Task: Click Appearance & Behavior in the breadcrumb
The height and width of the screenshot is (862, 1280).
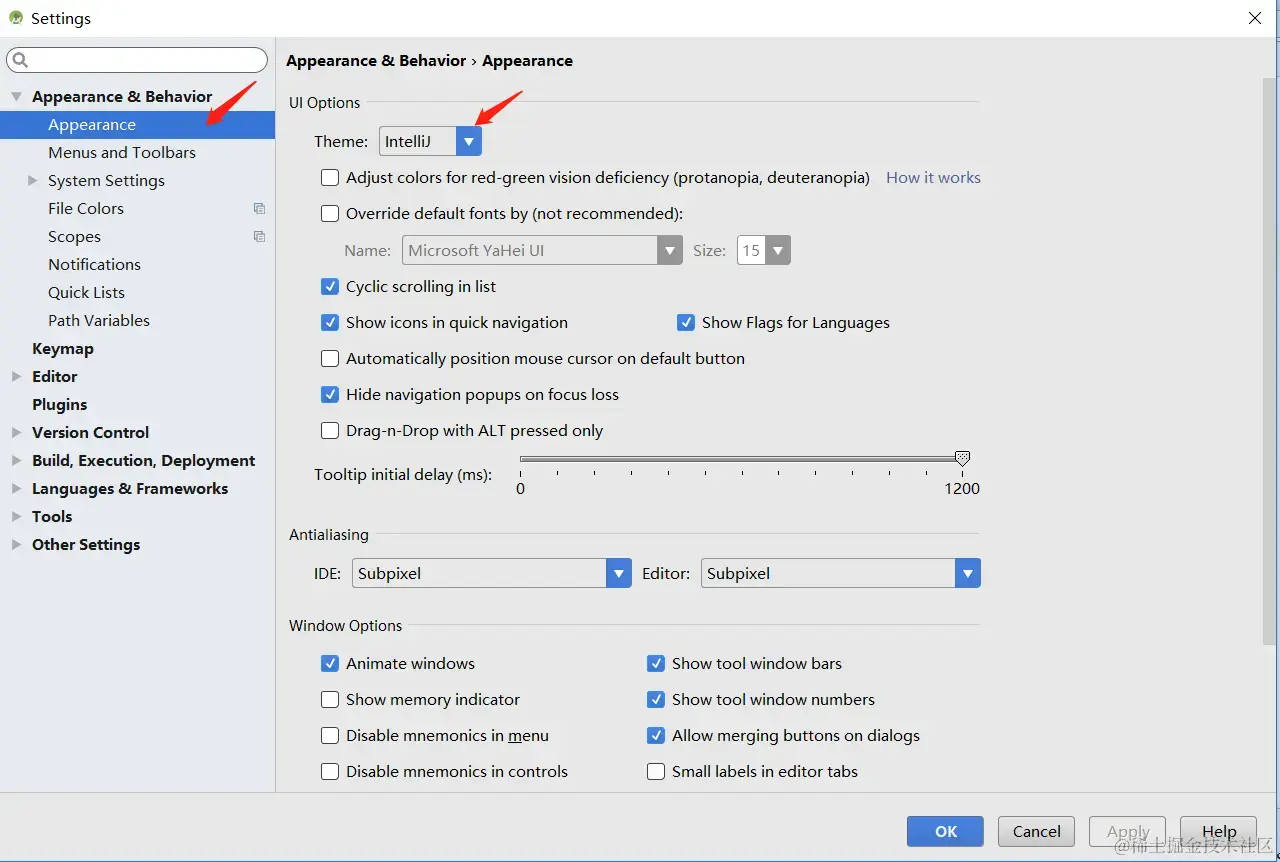Action: click(x=376, y=60)
